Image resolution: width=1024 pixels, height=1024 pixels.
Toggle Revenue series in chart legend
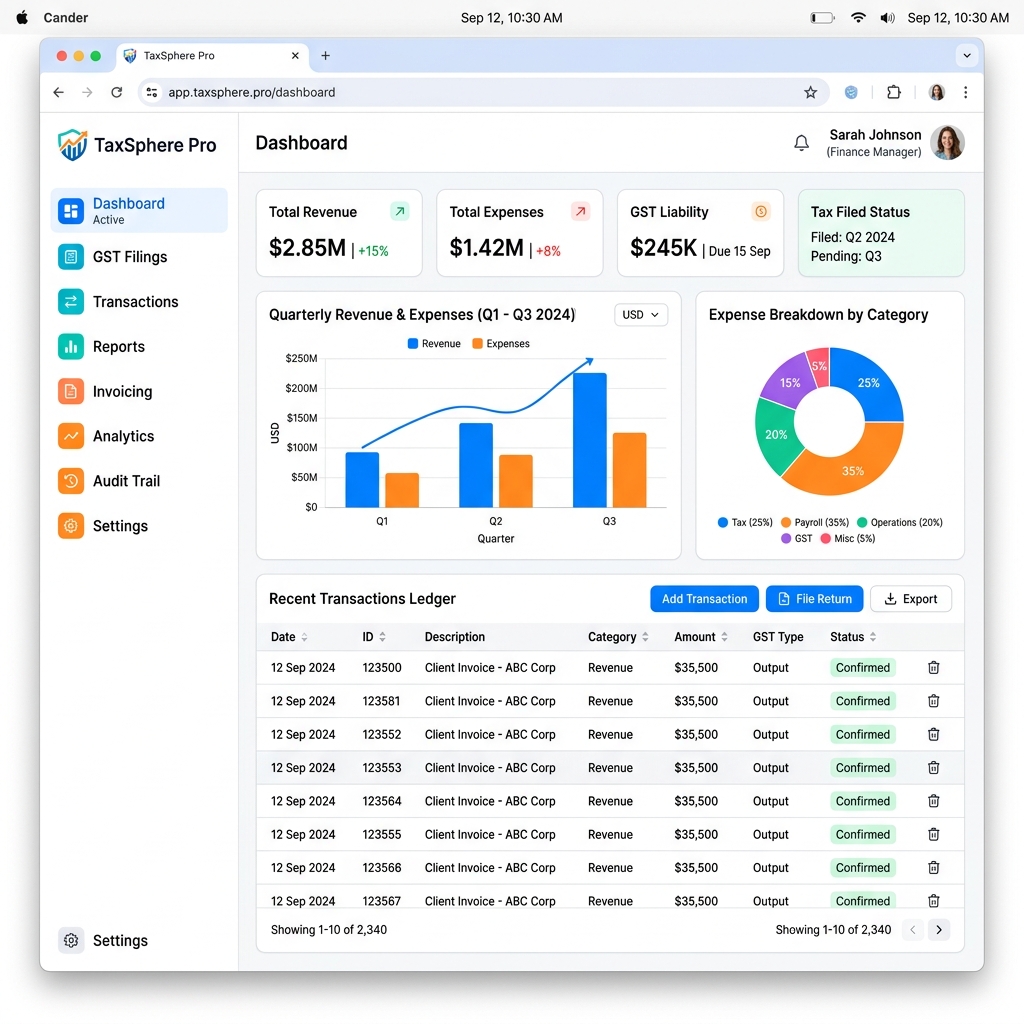434,344
